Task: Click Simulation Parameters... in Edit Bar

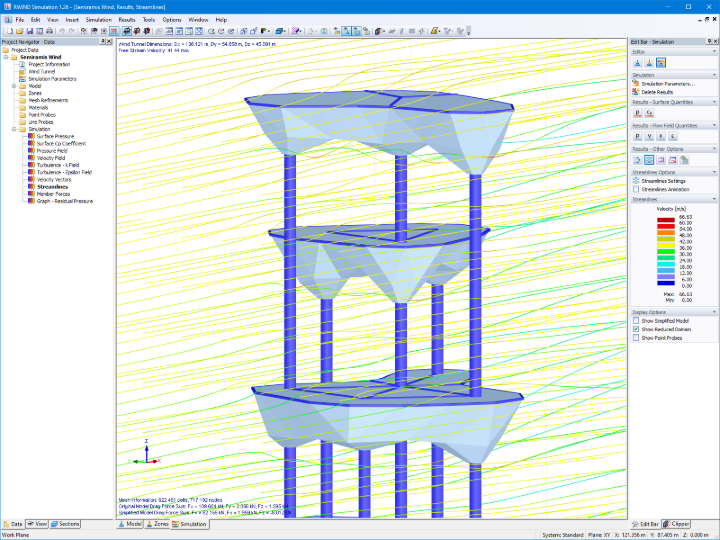Action: (668, 84)
